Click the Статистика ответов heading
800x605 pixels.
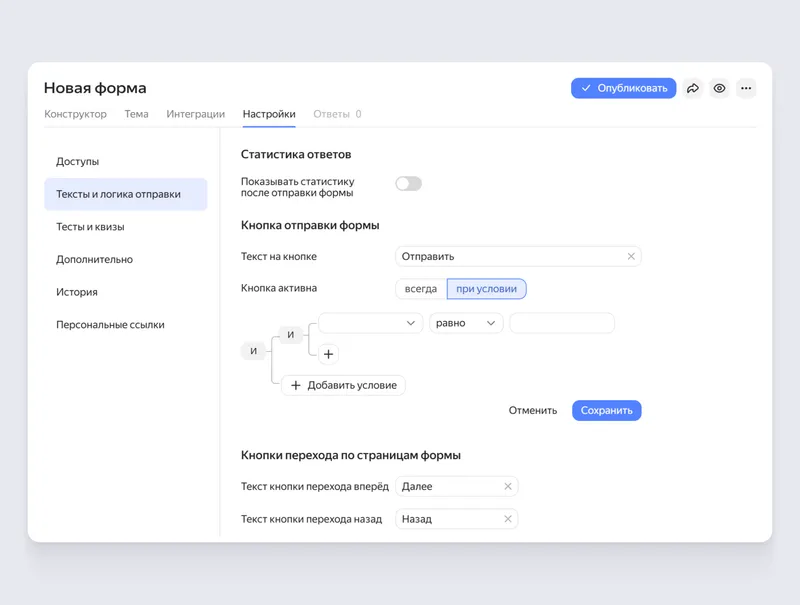[x=296, y=154]
